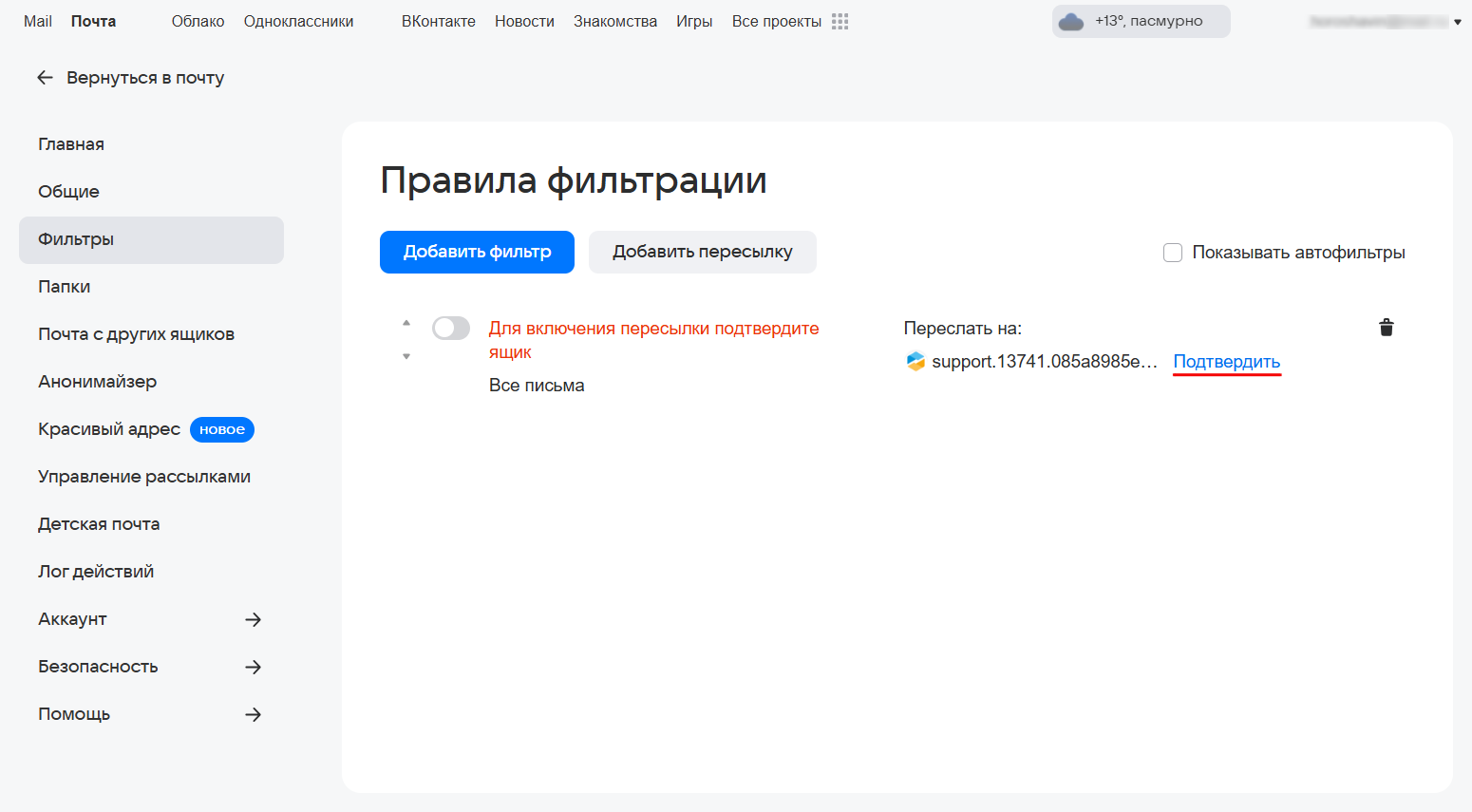The height and width of the screenshot is (812, 1472).
Task: Move filter down with the down arrow
Action: [x=406, y=357]
